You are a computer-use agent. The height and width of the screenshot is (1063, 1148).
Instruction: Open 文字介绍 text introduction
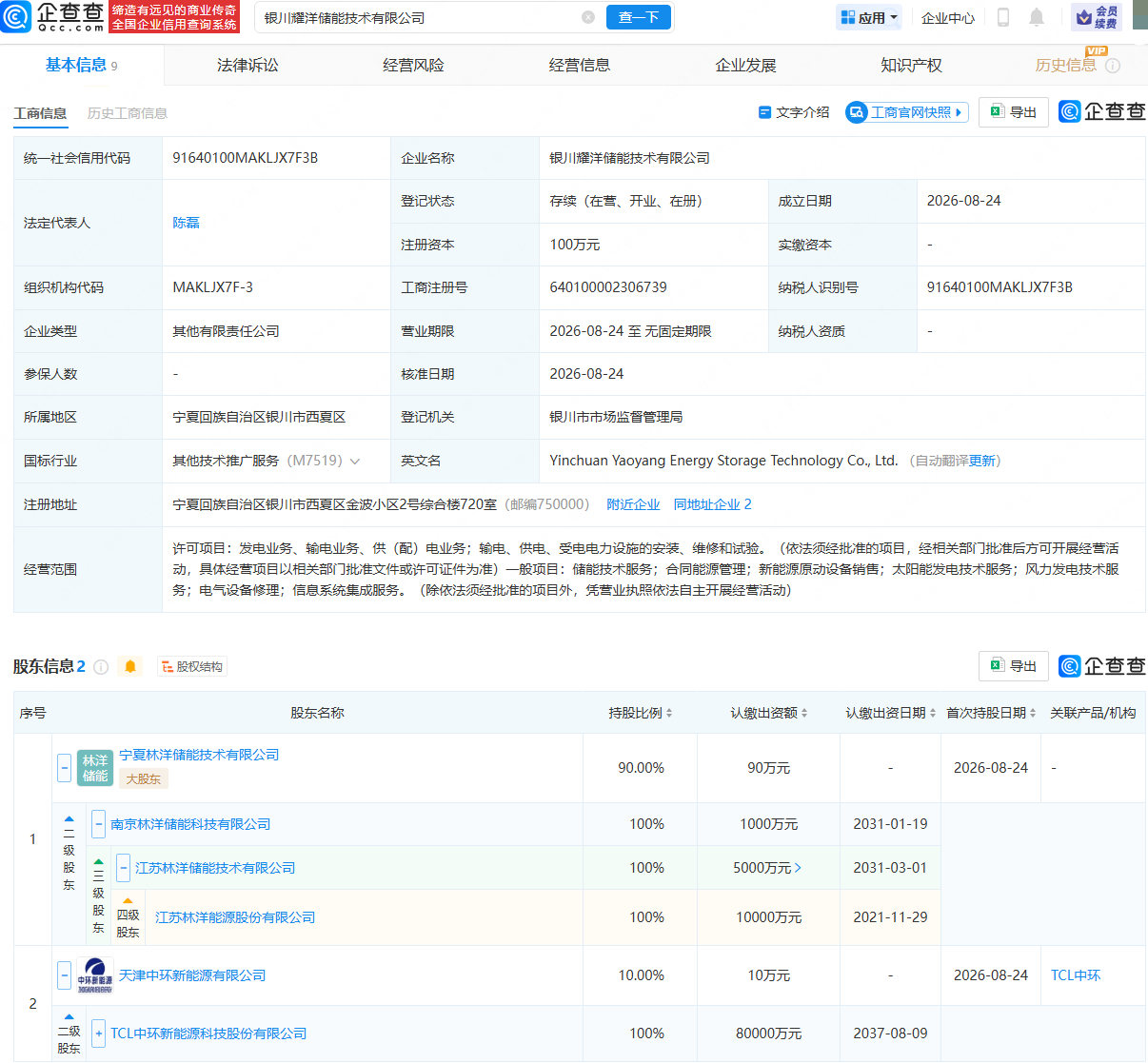point(794,112)
